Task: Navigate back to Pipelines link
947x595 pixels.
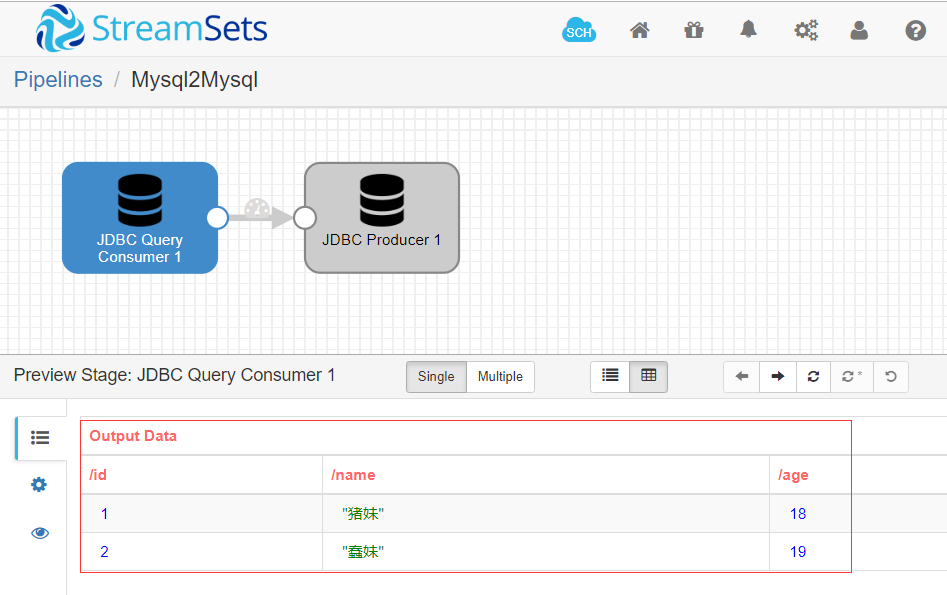Action: (58, 80)
